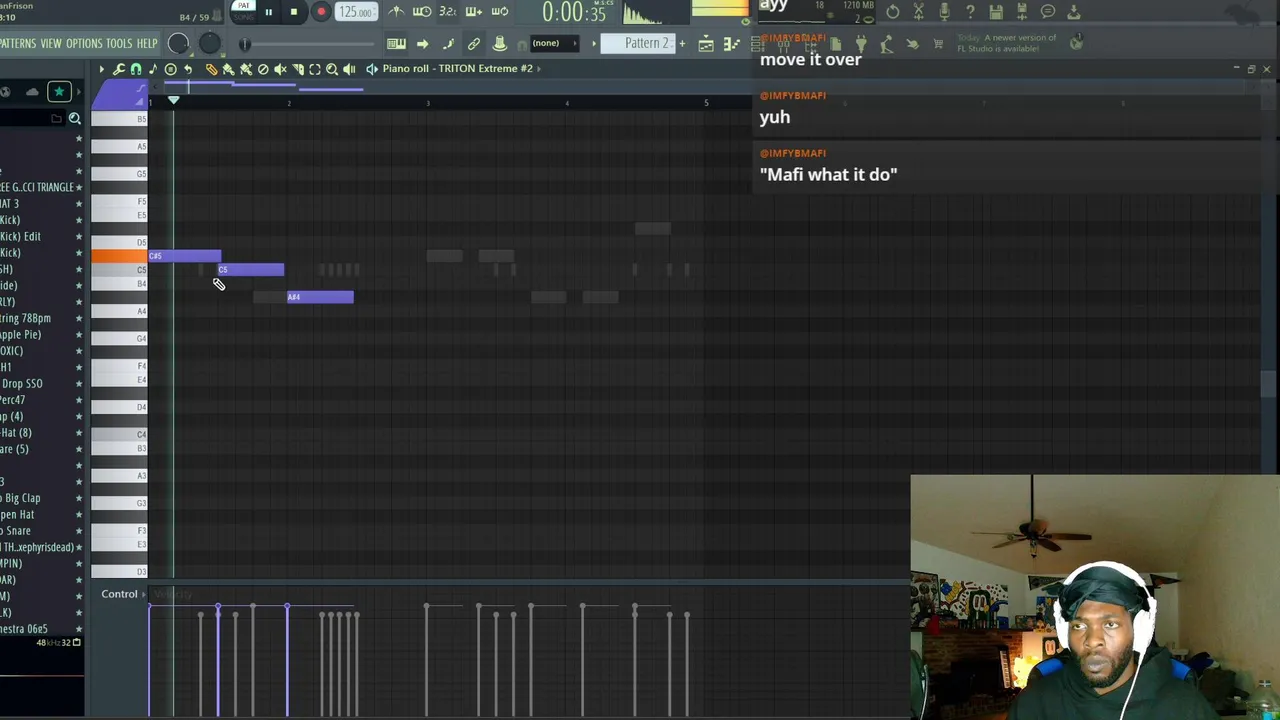Select the playback/scrub speaker tool
Image resolution: width=1280 pixels, height=720 pixels.
pyautogui.click(x=349, y=69)
